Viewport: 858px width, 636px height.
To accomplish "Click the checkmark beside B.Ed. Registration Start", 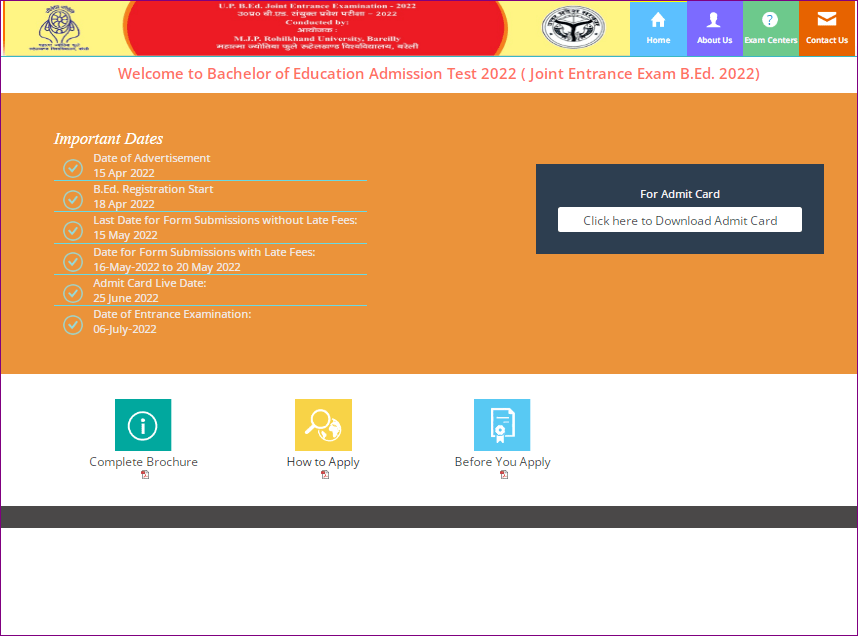I will [72, 199].
